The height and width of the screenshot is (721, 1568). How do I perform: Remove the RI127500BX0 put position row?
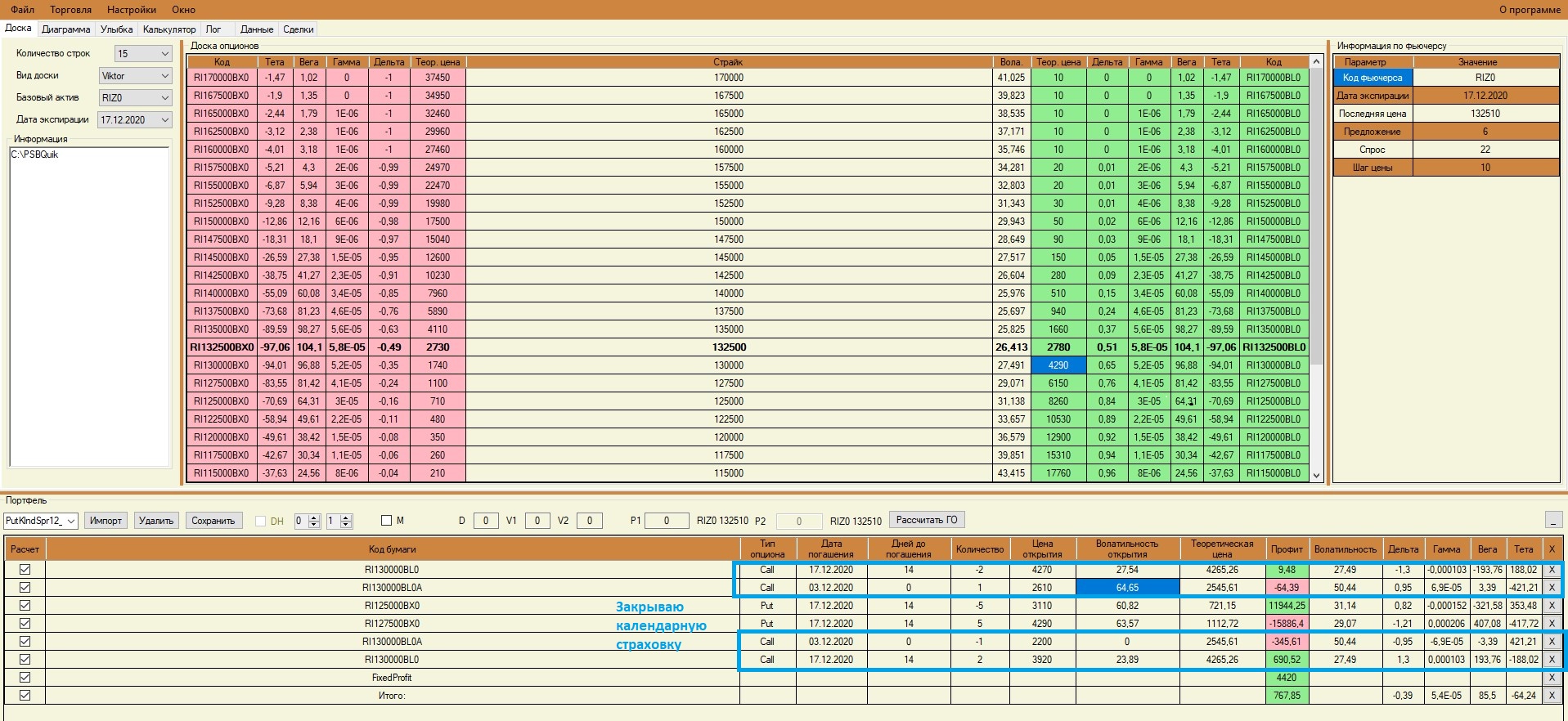(1552, 624)
